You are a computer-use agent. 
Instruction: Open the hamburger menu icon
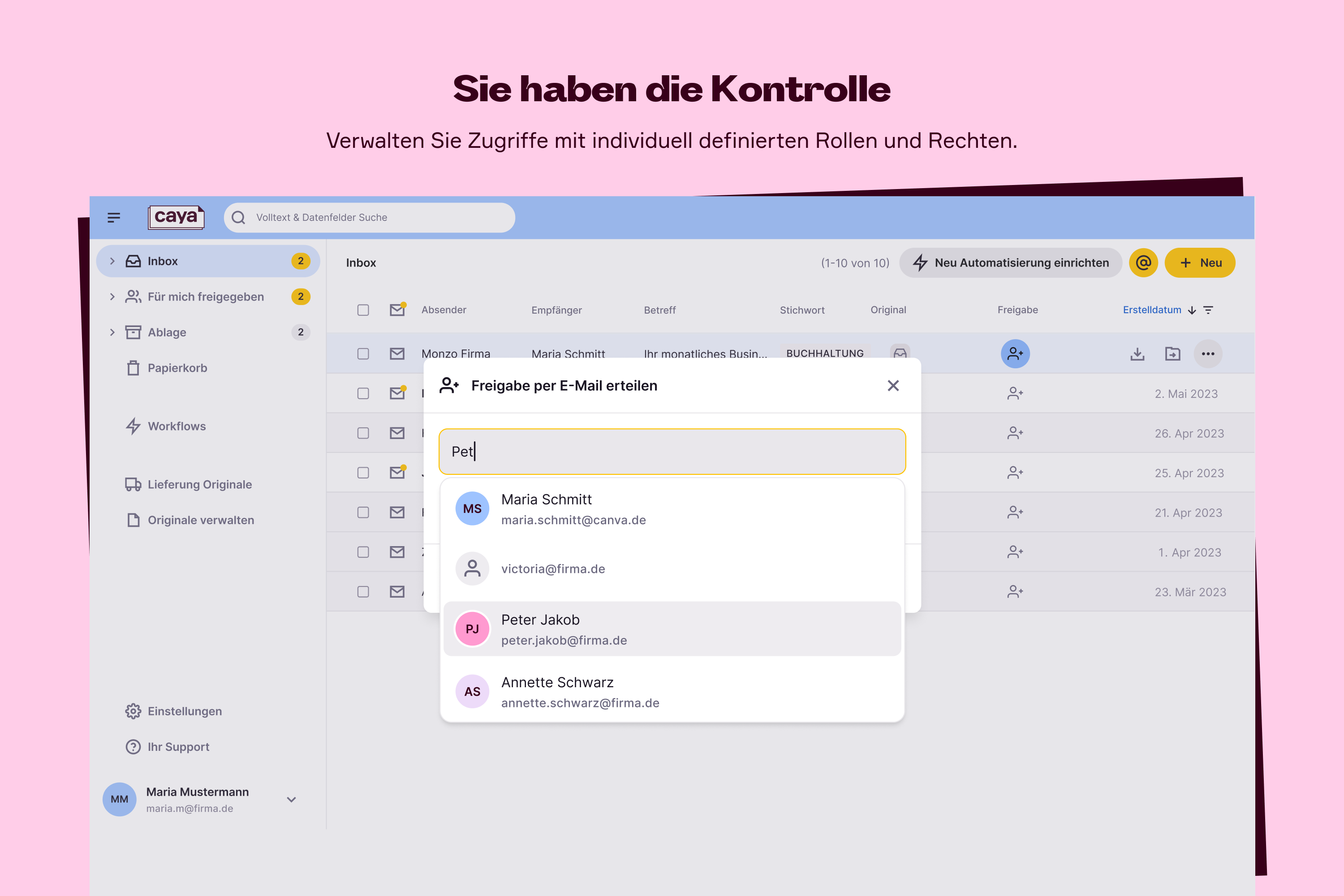[x=114, y=217]
